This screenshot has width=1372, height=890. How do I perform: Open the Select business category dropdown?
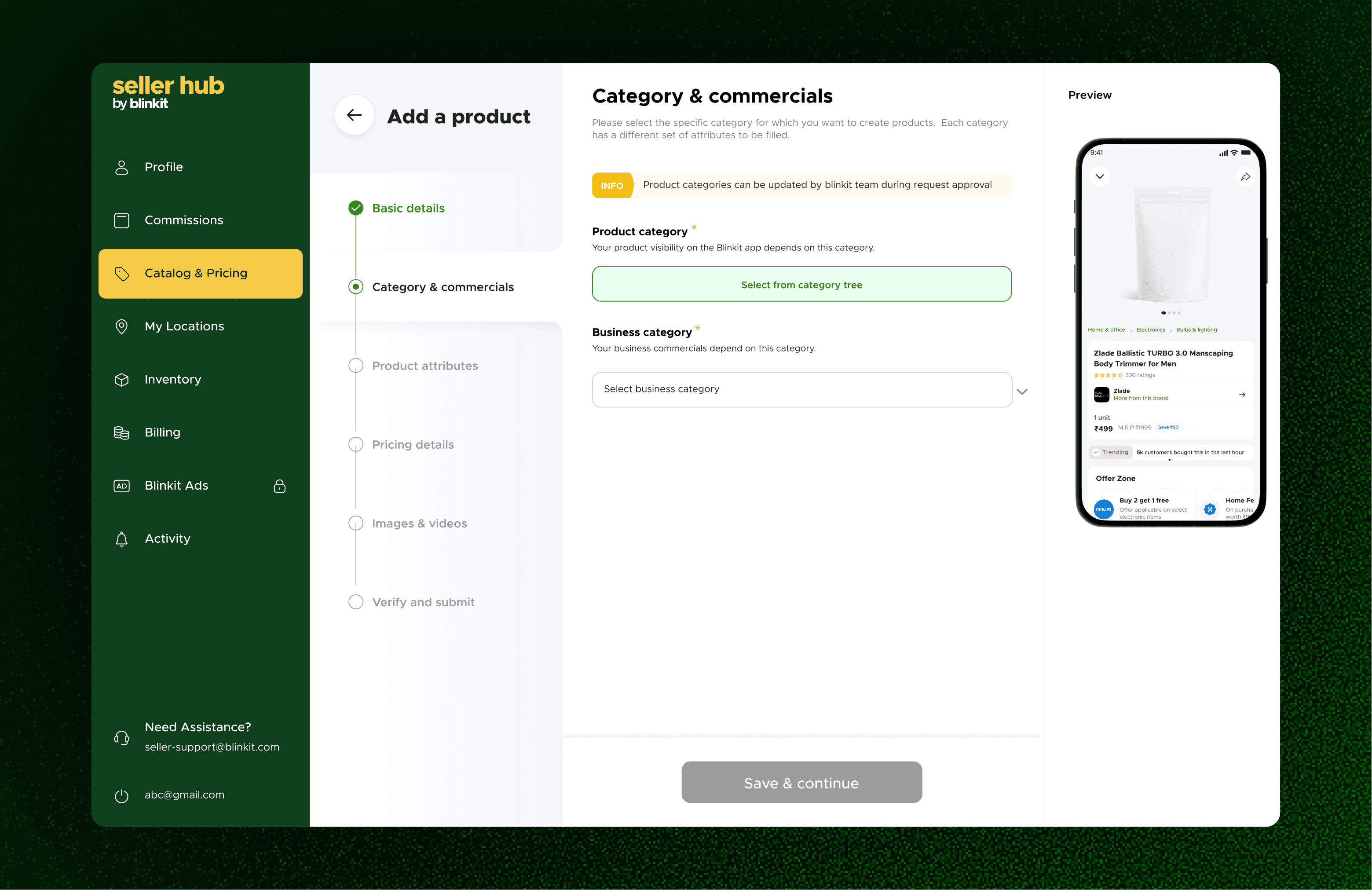(x=801, y=390)
